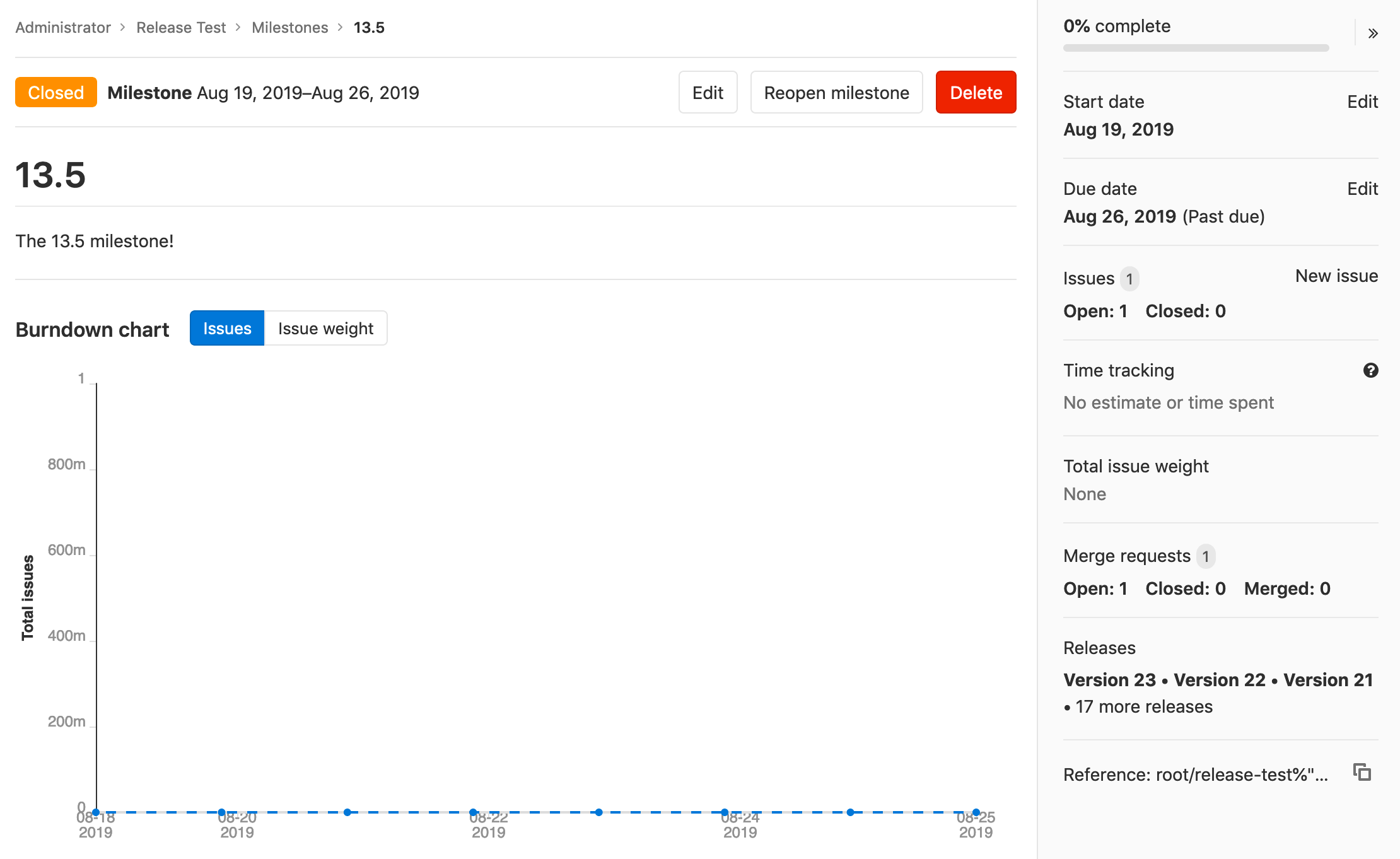1400x859 pixels.
Task: Click Edit button in milestone header
Action: click(708, 93)
